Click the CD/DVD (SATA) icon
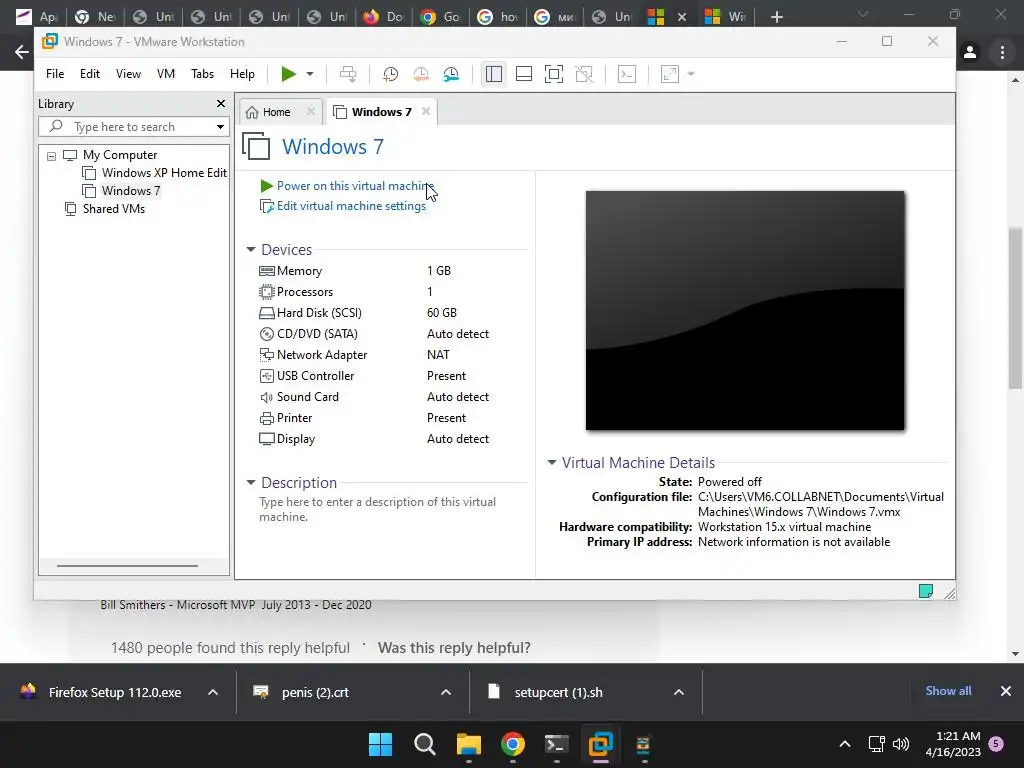 [x=266, y=334]
